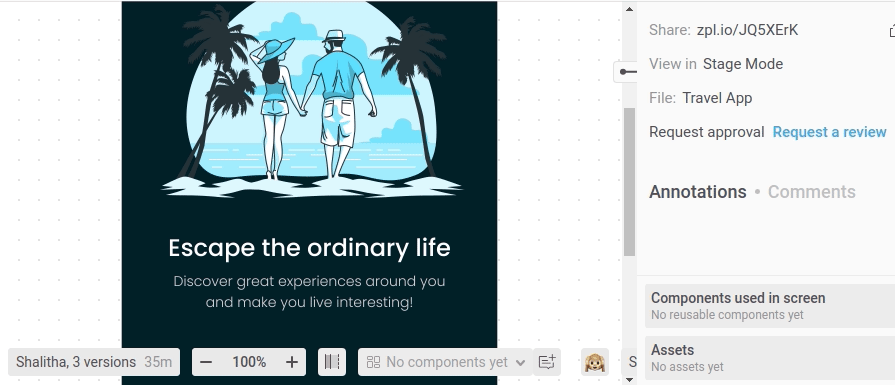This screenshot has width=895, height=385.
Task: Click the share export icon beside zpl.io link
Action: point(892,30)
